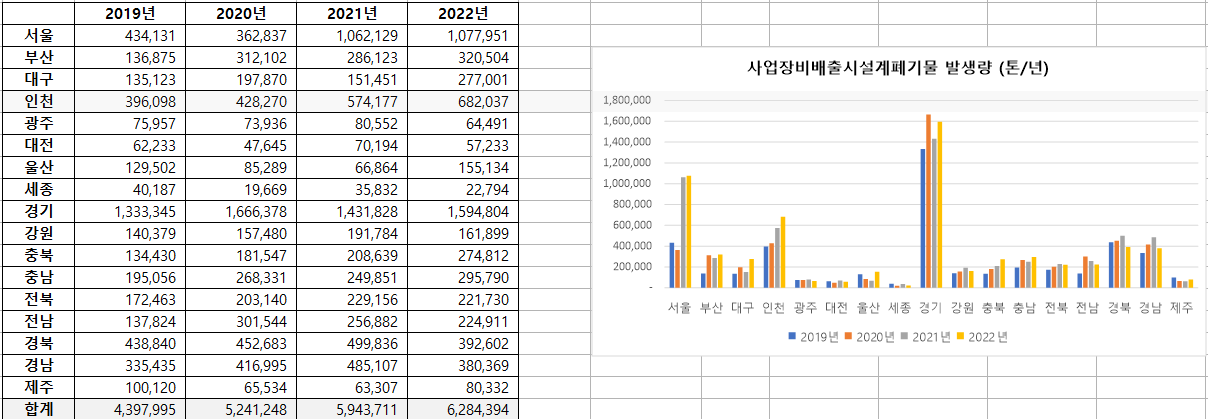Viewport: 1208px width, 419px height.
Task: Click the 제주 category label on chart axis
Action: (1182, 307)
